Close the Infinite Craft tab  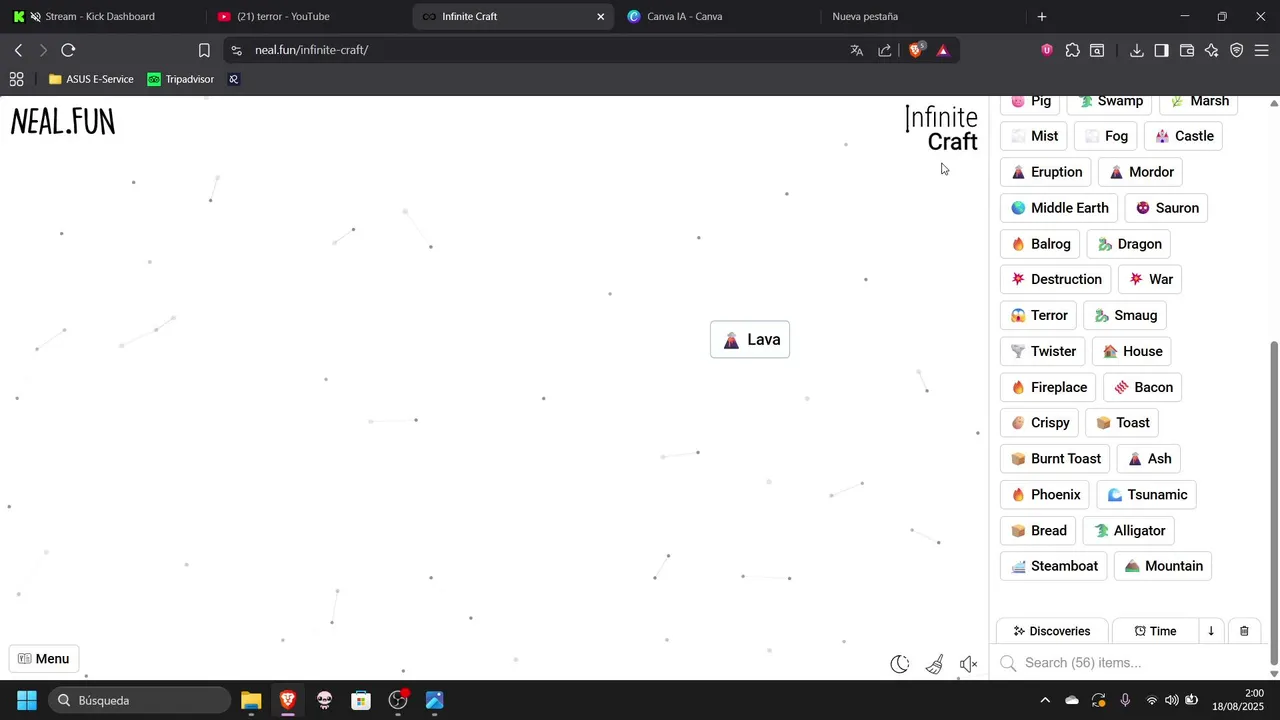[x=600, y=16]
